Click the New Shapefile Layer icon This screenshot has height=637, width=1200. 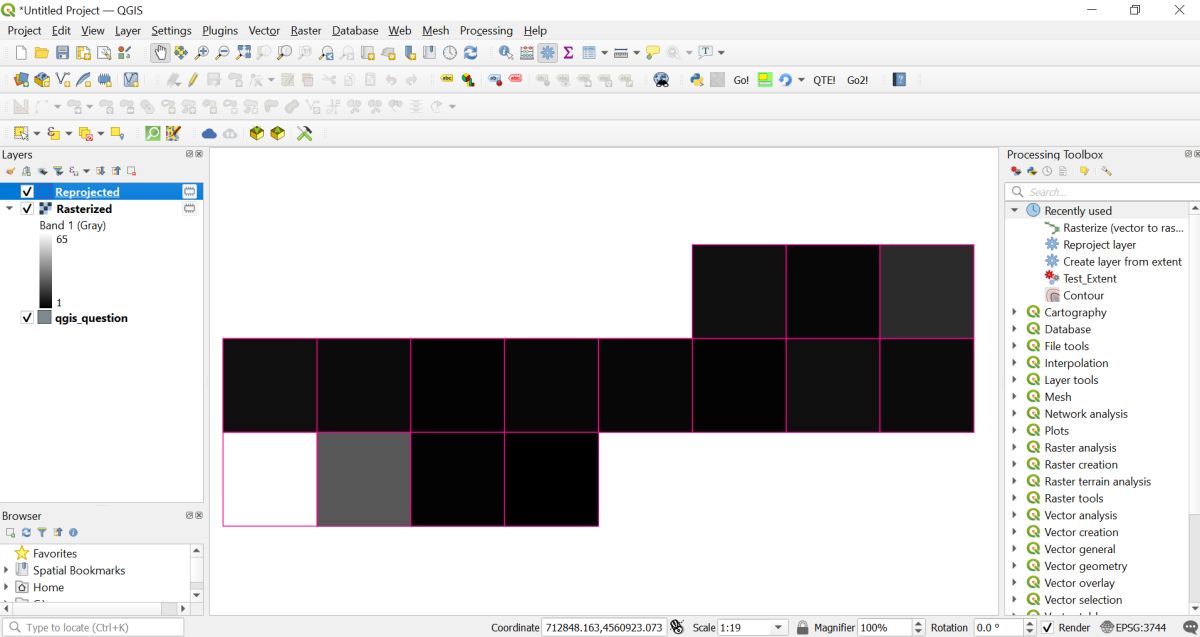pyautogui.click(x=63, y=80)
